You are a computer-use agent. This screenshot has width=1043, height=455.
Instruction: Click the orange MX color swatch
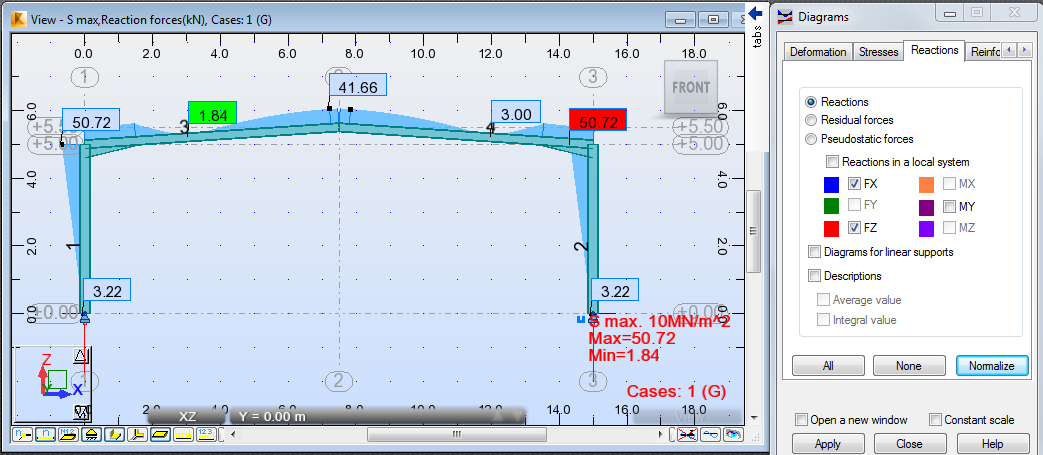[x=926, y=184]
